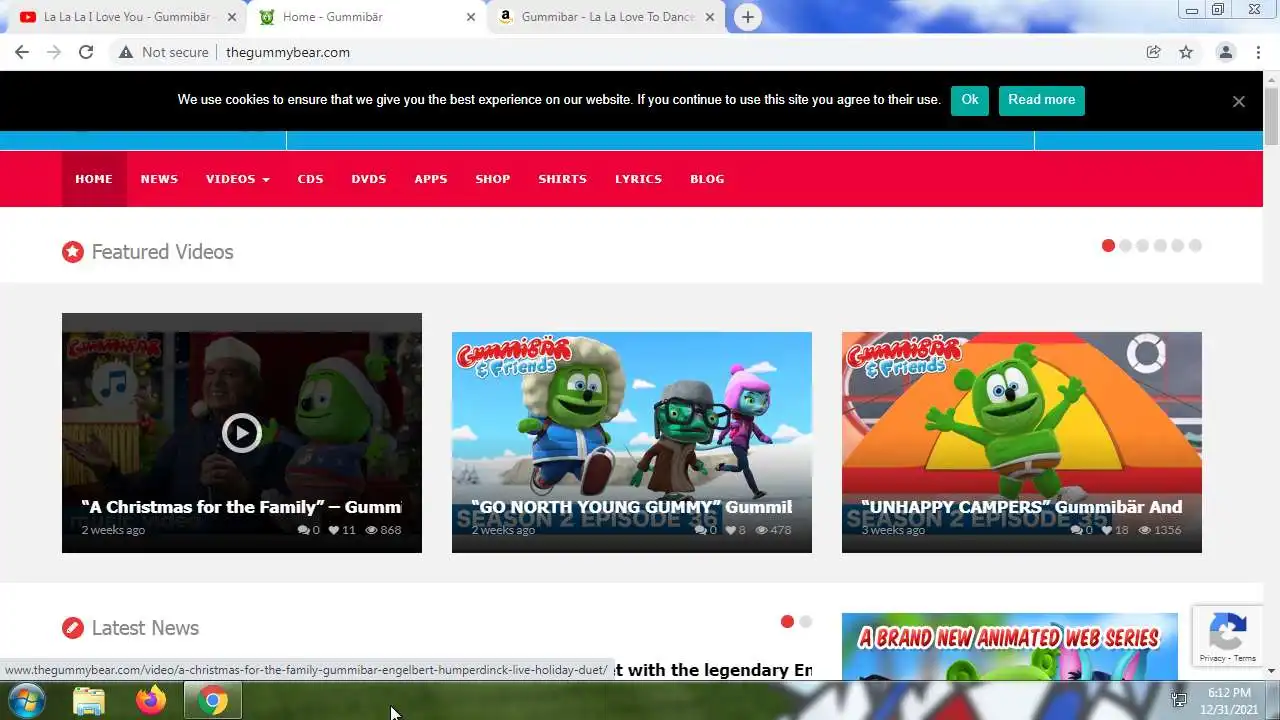
Task: Switch to the YouTube La La La tab
Action: tap(128, 17)
